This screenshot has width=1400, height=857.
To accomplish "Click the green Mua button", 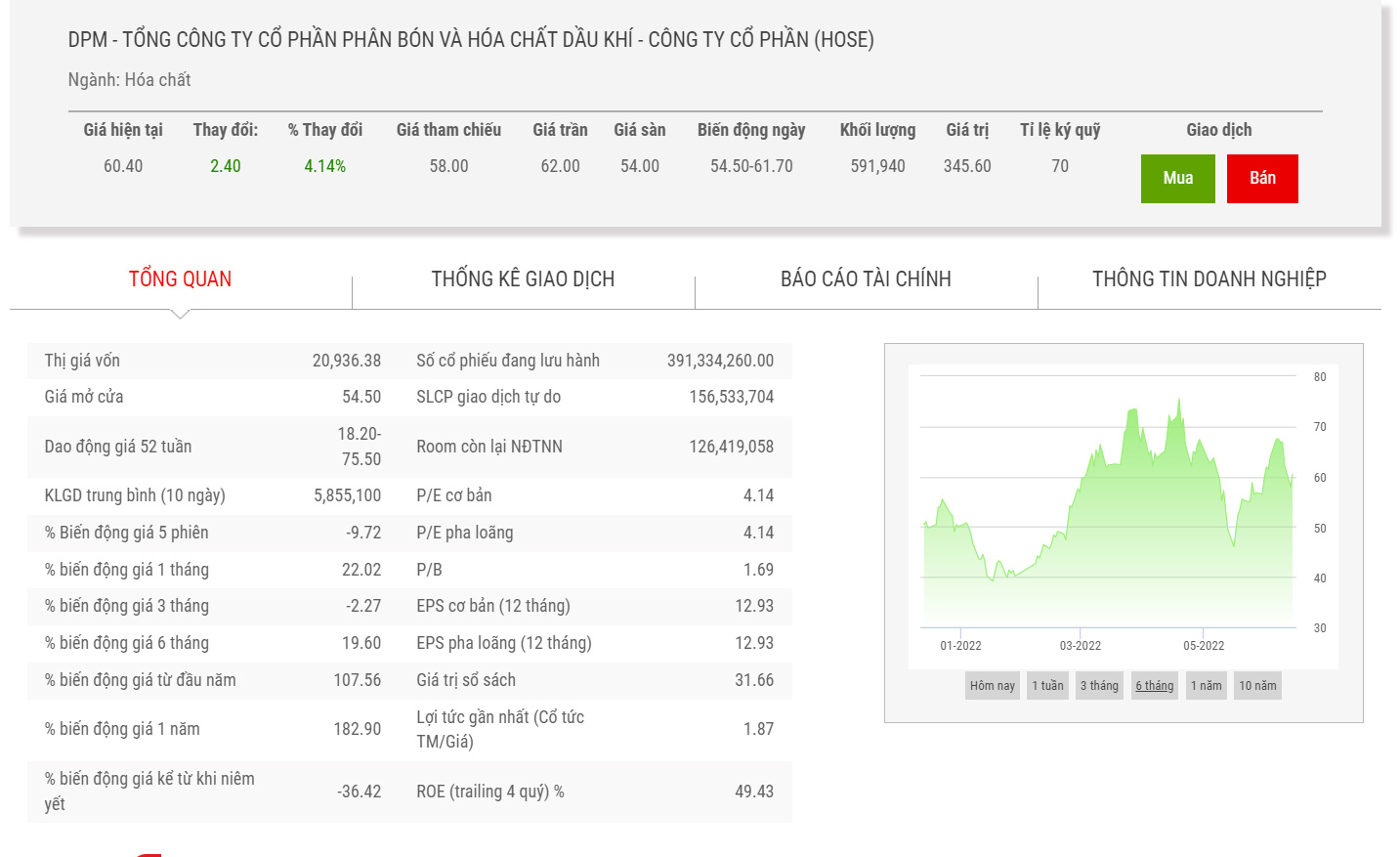I will coord(1177,179).
